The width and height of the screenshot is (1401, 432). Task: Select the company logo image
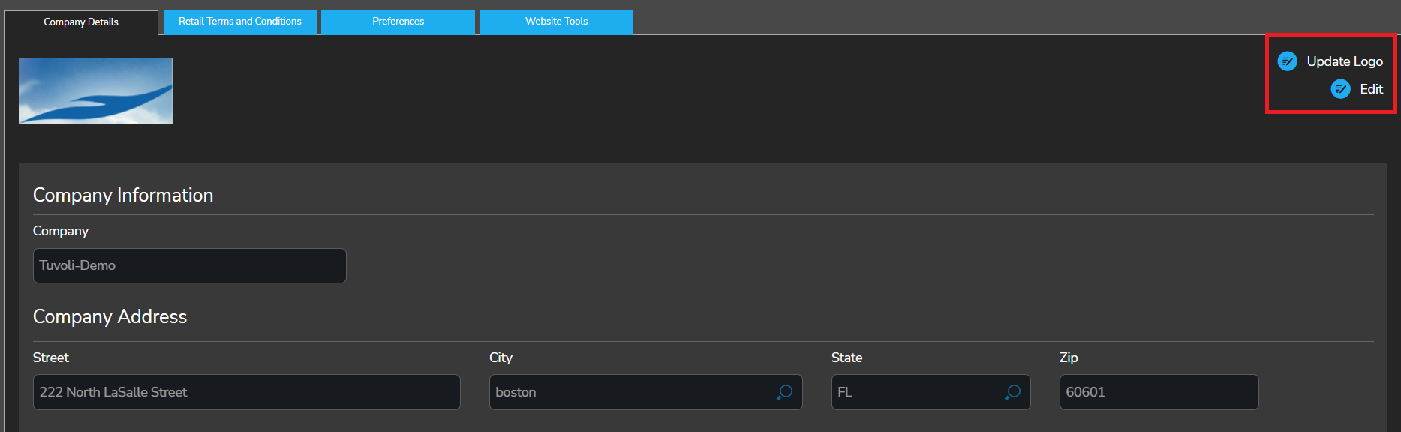96,91
